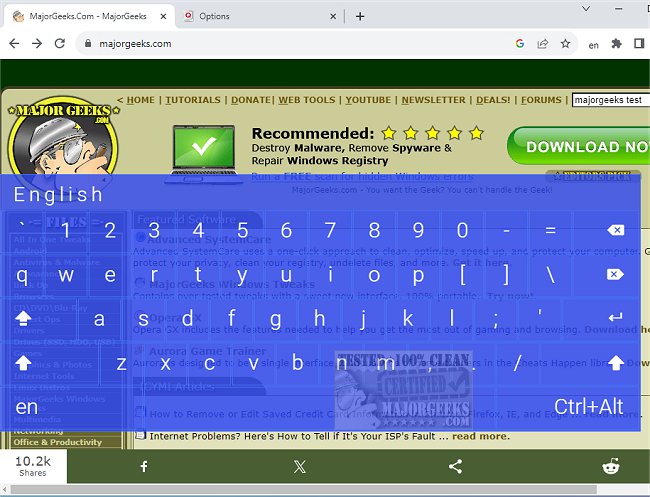Image resolution: width=650 pixels, height=497 pixels.
Task: Tap the left Shift arrow beside 'z'
Action: 23,363
